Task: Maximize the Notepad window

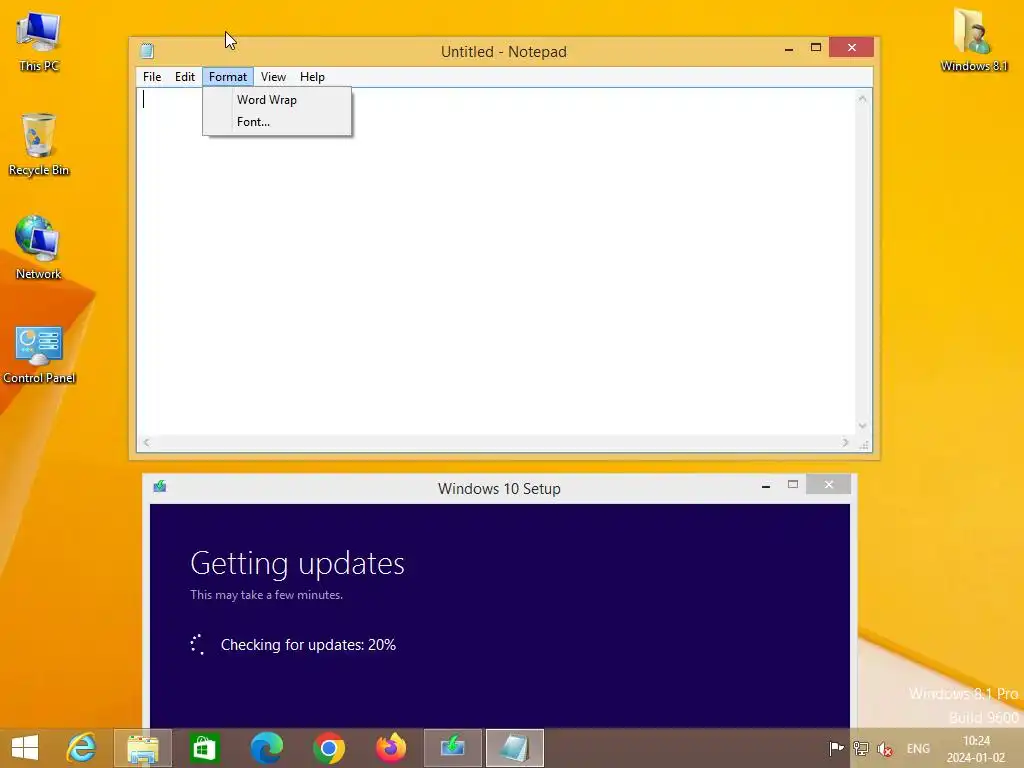Action: tap(816, 48)
